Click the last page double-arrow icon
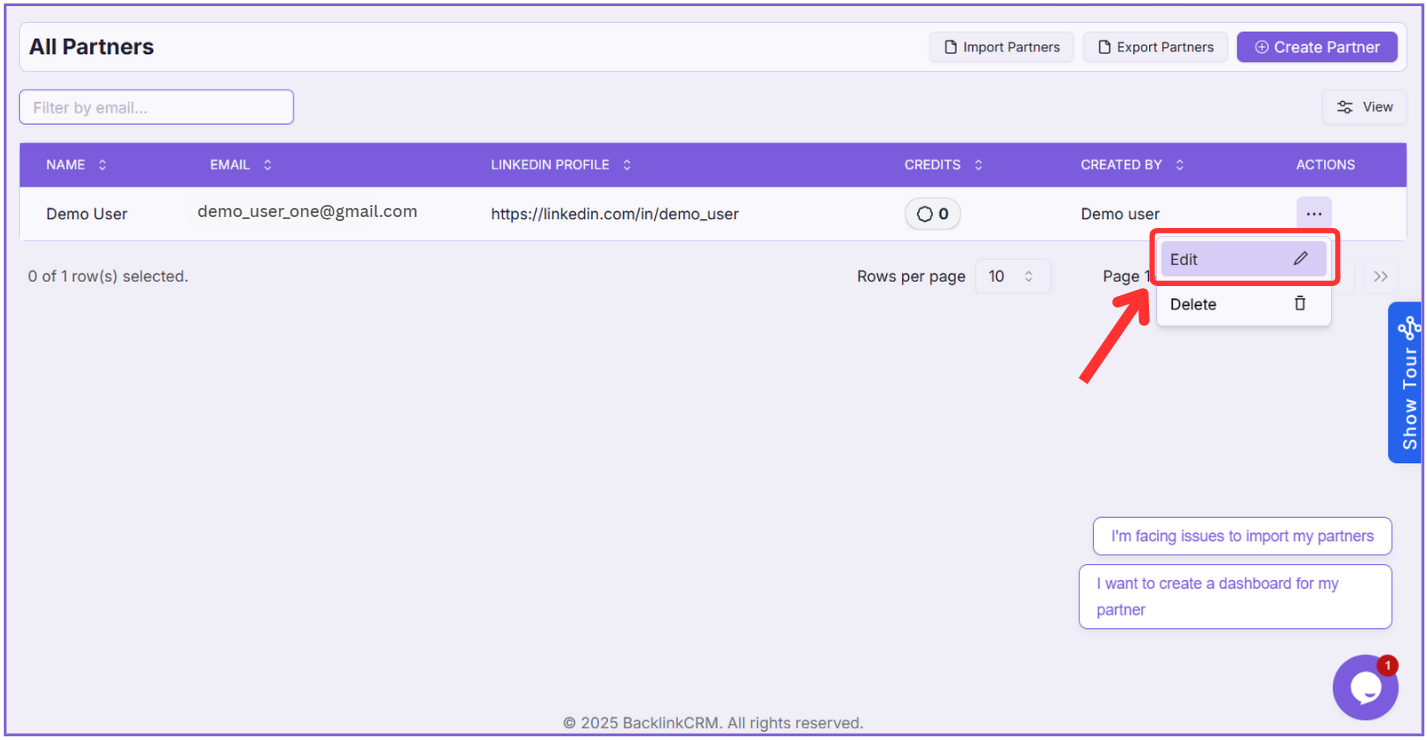 point(1381,277)
